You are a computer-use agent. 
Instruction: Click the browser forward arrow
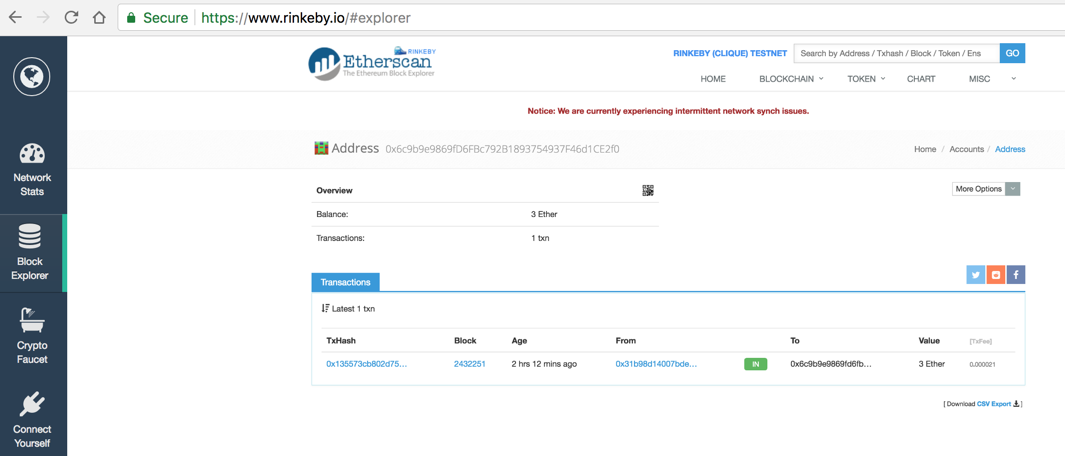pos(43,18)
